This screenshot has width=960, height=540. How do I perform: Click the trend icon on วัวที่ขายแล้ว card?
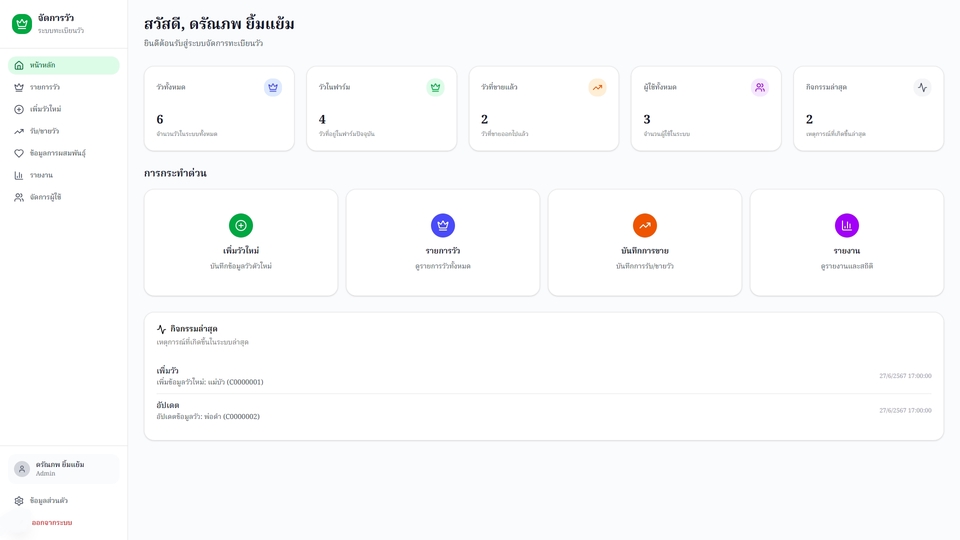click(597, 87)
